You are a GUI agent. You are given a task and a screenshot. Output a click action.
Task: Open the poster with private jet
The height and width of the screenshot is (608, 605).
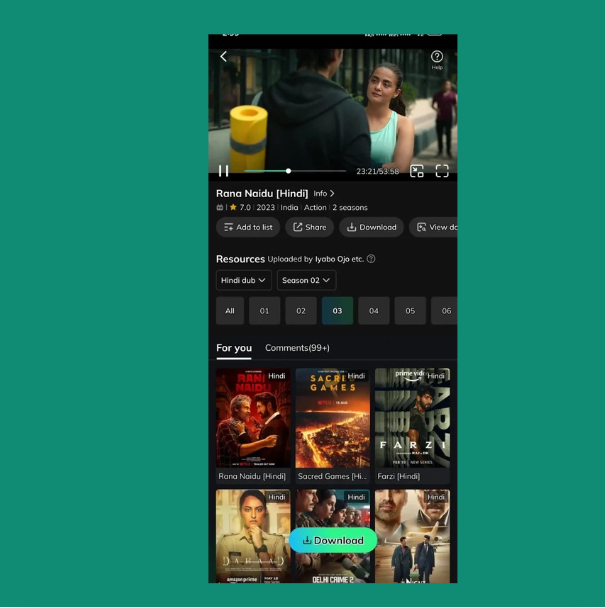coord(412,536)
